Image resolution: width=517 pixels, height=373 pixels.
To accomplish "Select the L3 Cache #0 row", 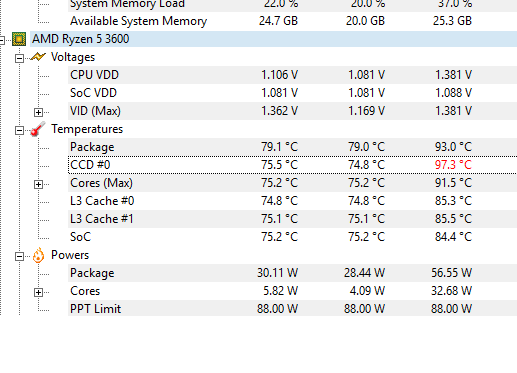I will pos(292,201).
